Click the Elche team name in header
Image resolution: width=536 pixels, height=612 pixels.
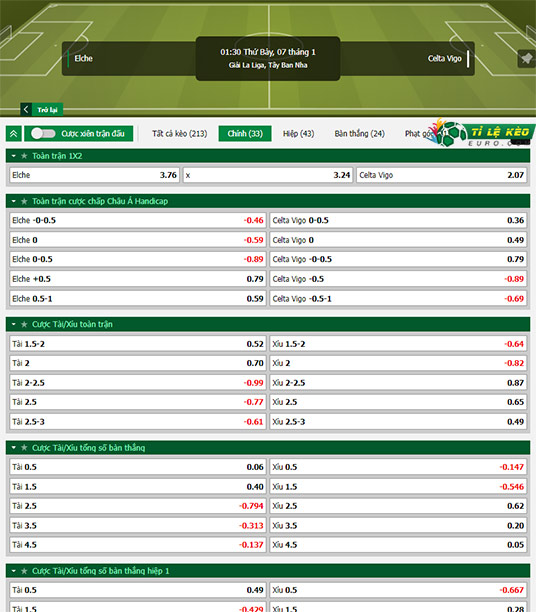pyautogui.click(x=84, y=59)
